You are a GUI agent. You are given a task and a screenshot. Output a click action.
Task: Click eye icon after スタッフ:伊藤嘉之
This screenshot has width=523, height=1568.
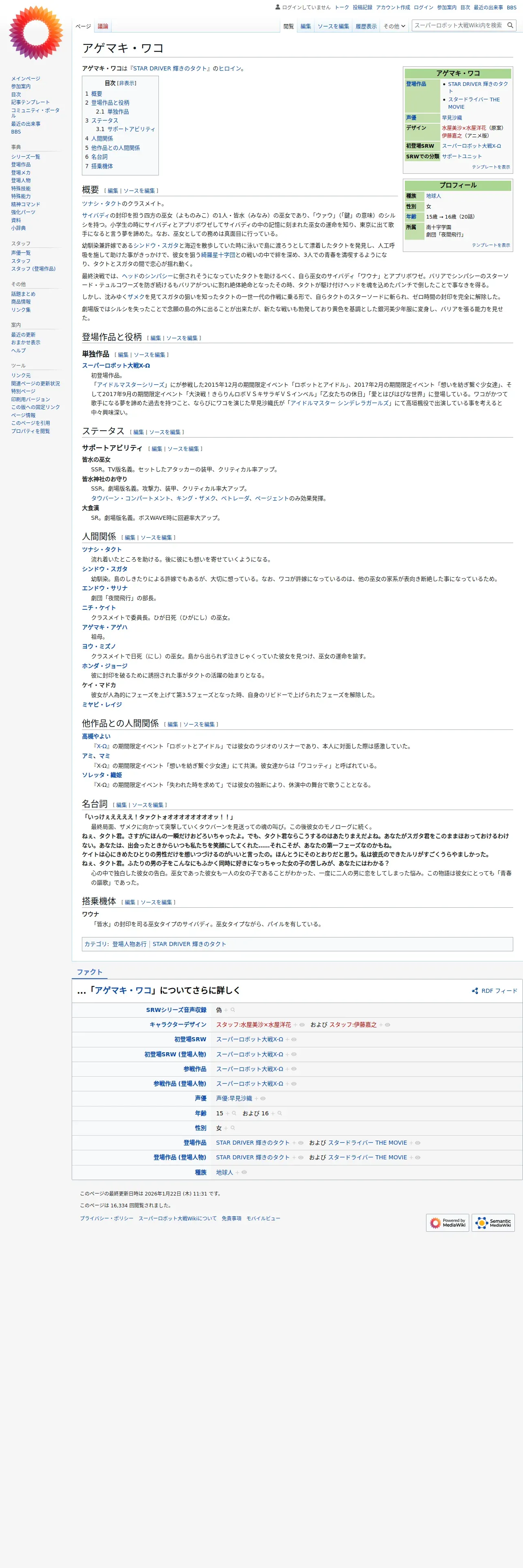[388, 1025]
